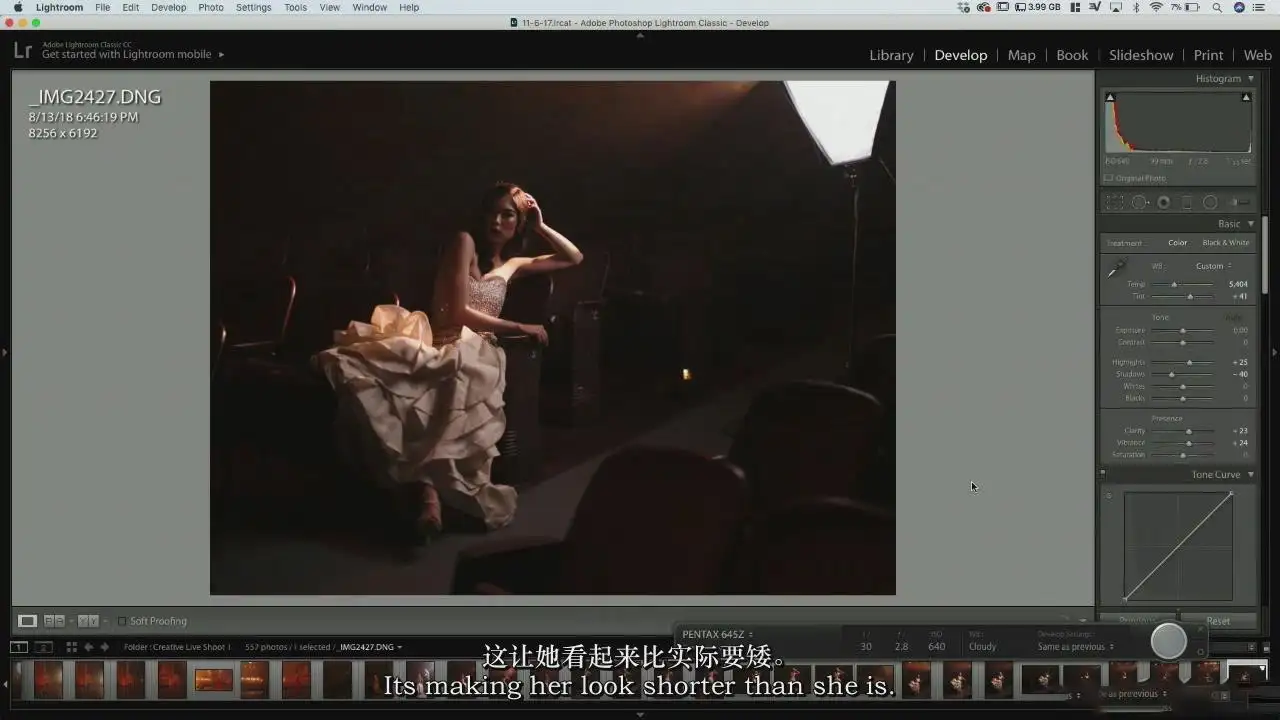Screen dimensions: 1280x720
Task: Open the filmstrip Grid view icon
Action: (x=71, y=647)
